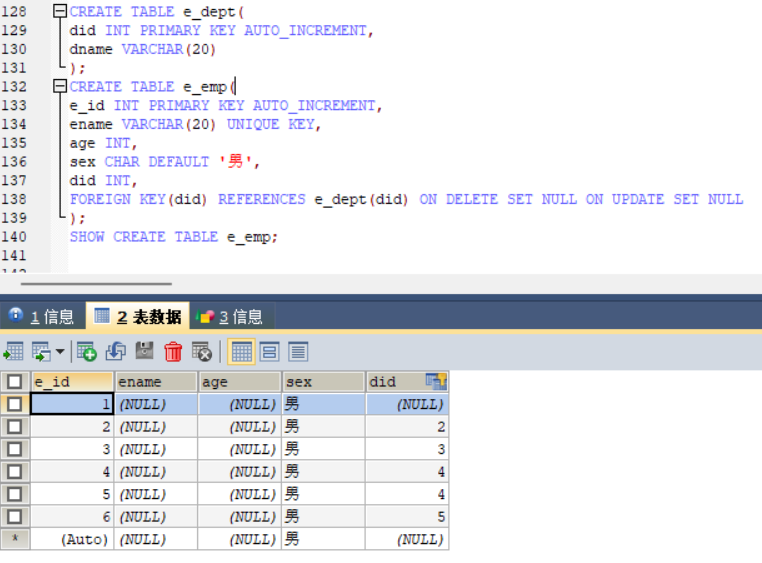The image size is (762, 563).
Task: Switch to form view mode
Action: click(270, 352)
